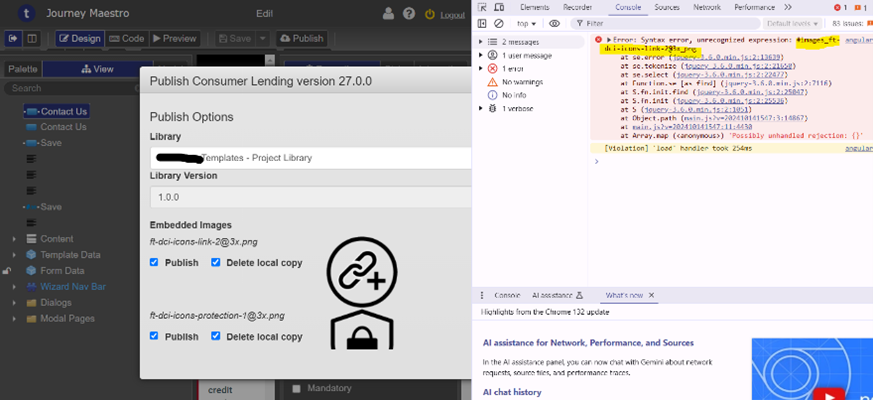The height and width of the screenshot is (400, 873).
Task: Expand the Content tree node
Action: tap(13, 239)
